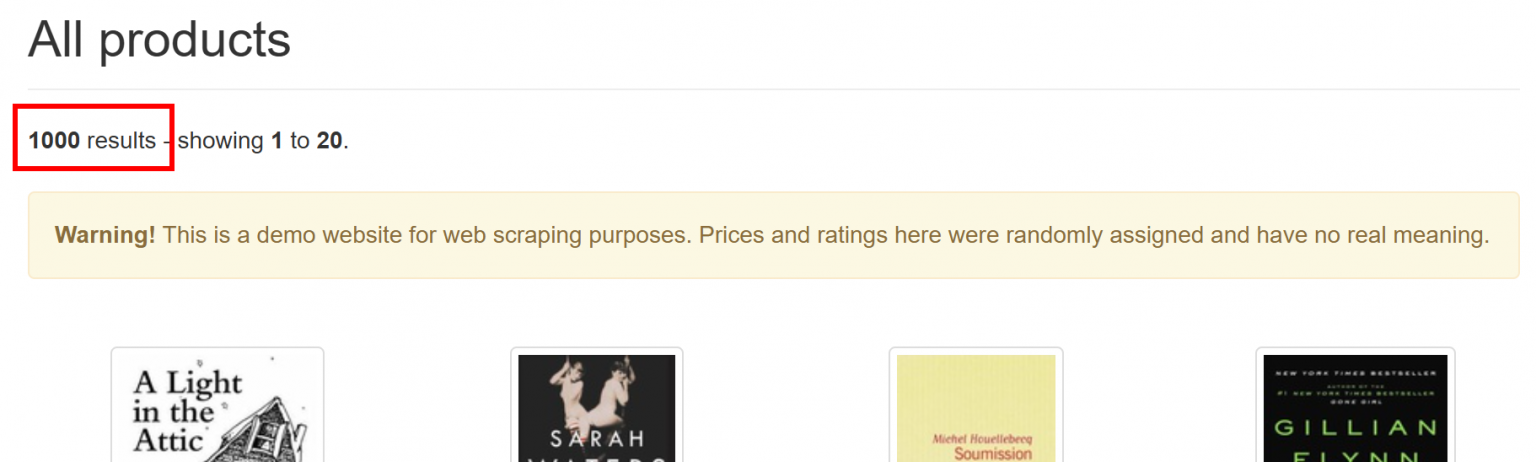Click the "All products" page heading
The height and width of the screenshot is (462, 1536).
click(159, 40)
